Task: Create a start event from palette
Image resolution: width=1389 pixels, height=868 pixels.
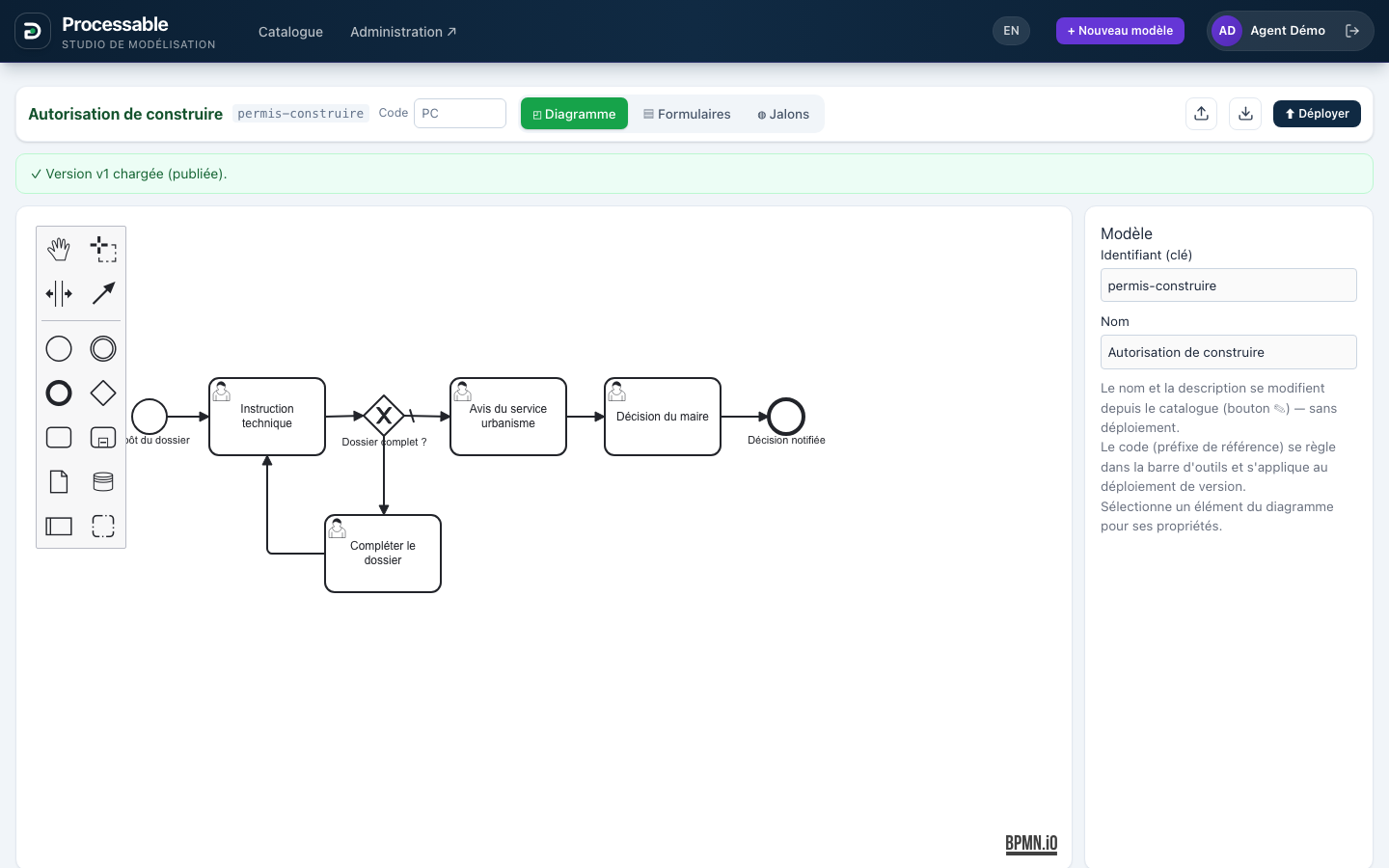Action: pyautogui.click(x=59, y=348)
